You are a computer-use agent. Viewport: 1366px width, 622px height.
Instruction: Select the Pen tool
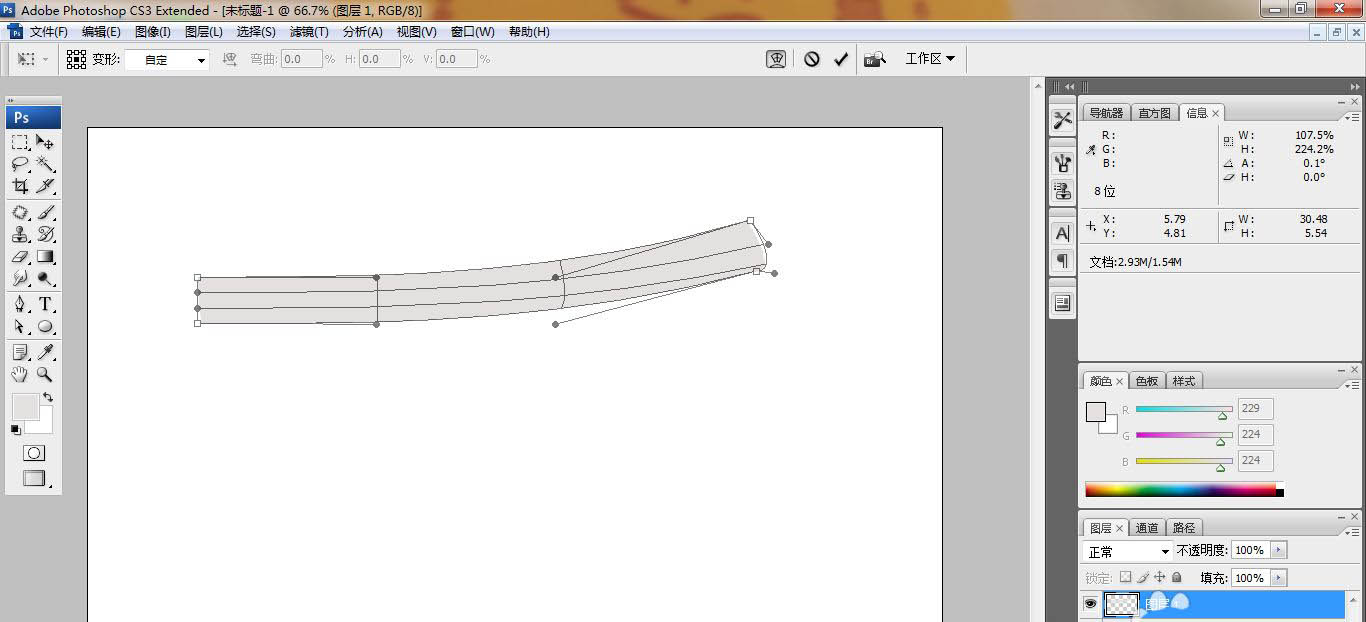click(20, 305)
